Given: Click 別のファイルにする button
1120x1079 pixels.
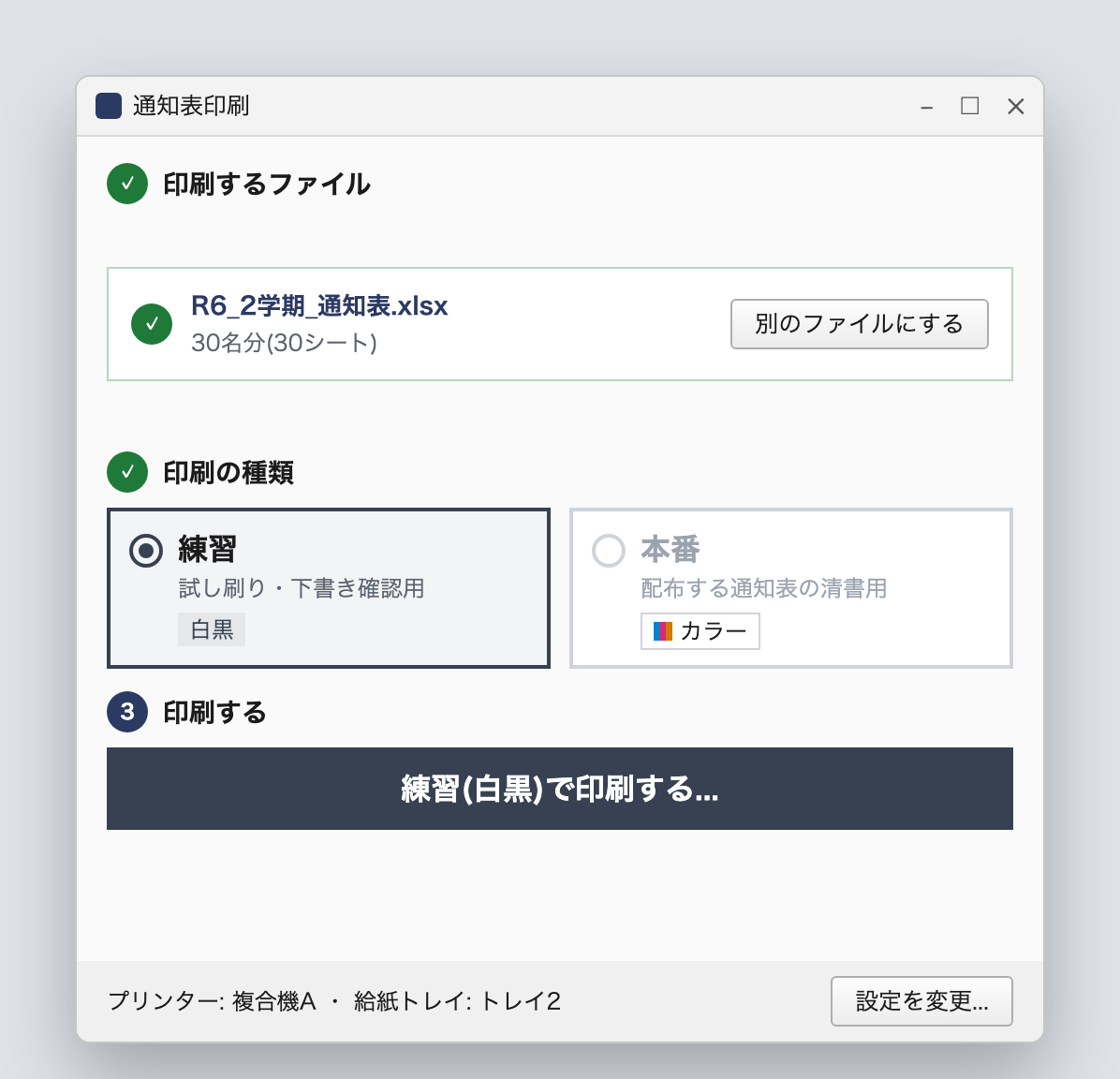Looking at the screenshot, I should point(860,324).
